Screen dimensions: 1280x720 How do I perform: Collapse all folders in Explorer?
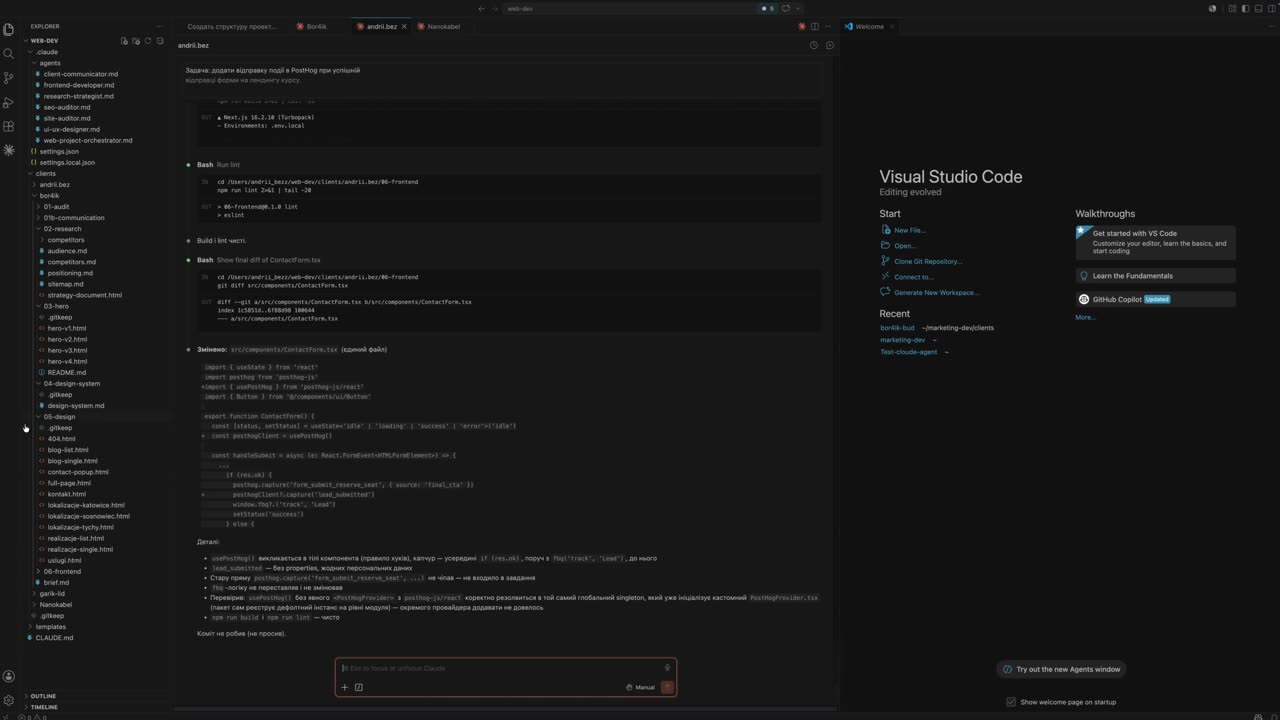[159, 41]
